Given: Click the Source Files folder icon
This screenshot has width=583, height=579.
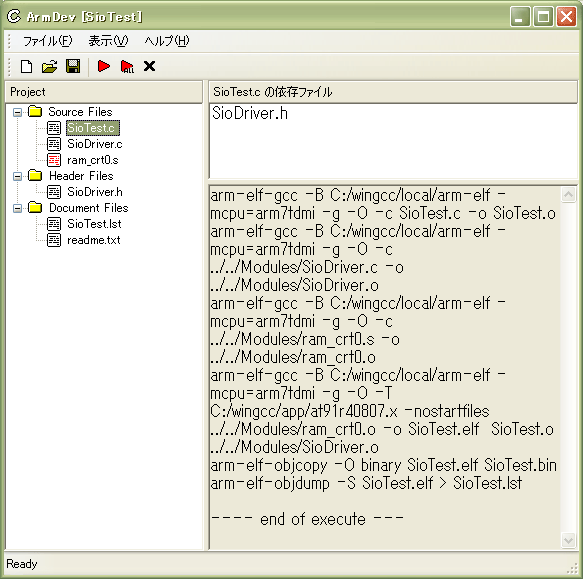Looking at the screenshot, I should (x=35, y=111).
